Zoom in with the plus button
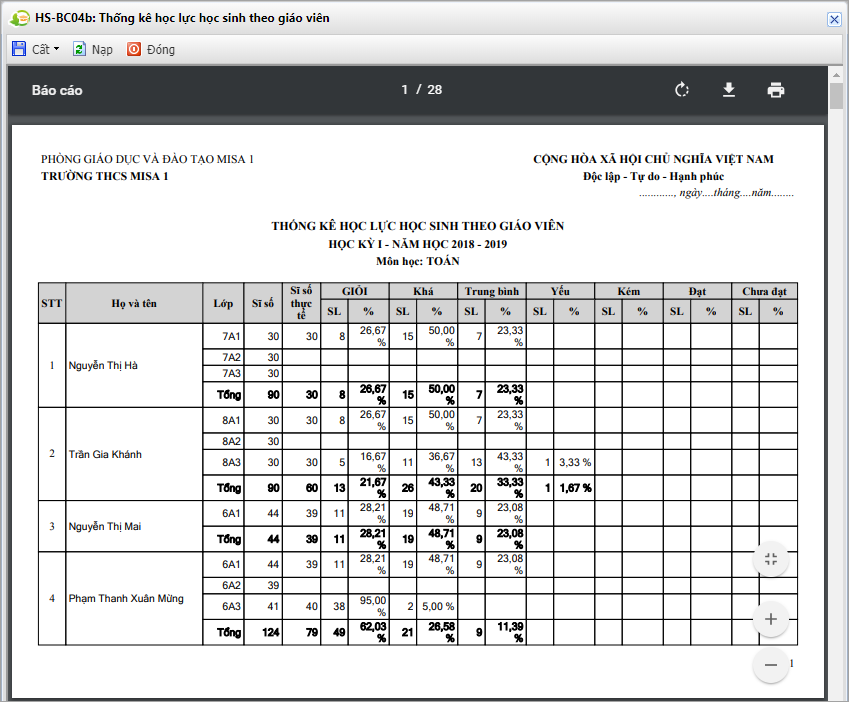This screenshot has width=849, height=702. pyautogui.click(x=770, y=619)
